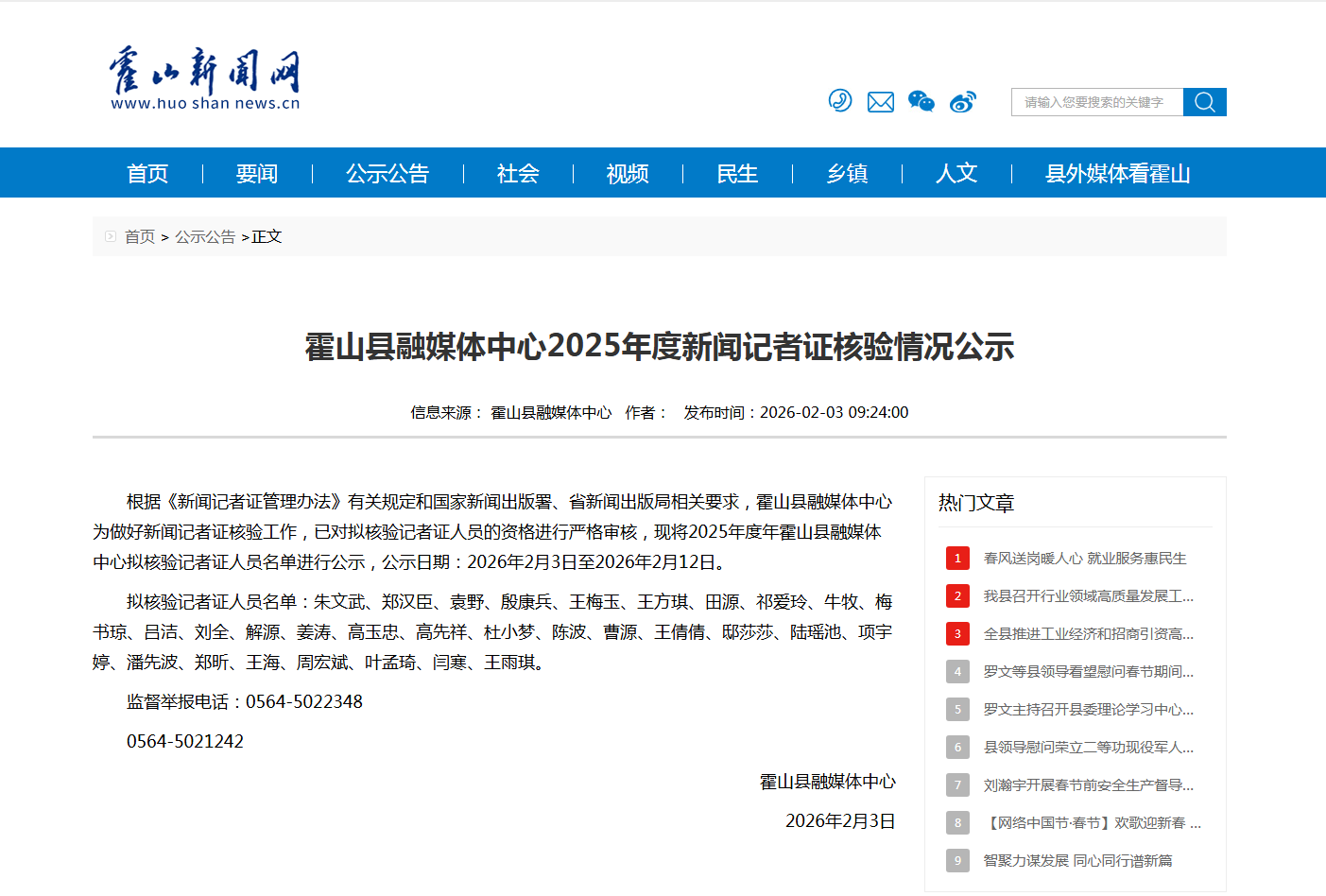Click the email envelope icon
Viewport: 1326px width, 896px height.
tap(881, 102)
